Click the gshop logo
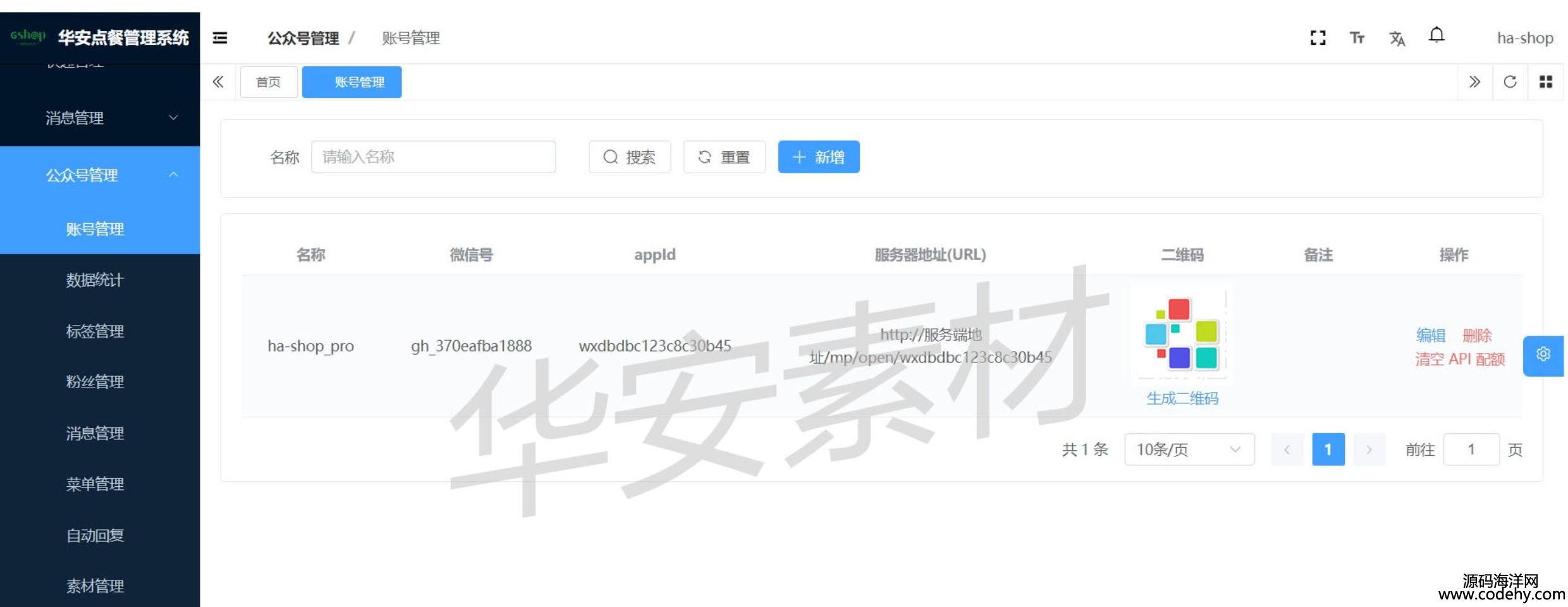 pyautogui.click(x=28, y=37)
